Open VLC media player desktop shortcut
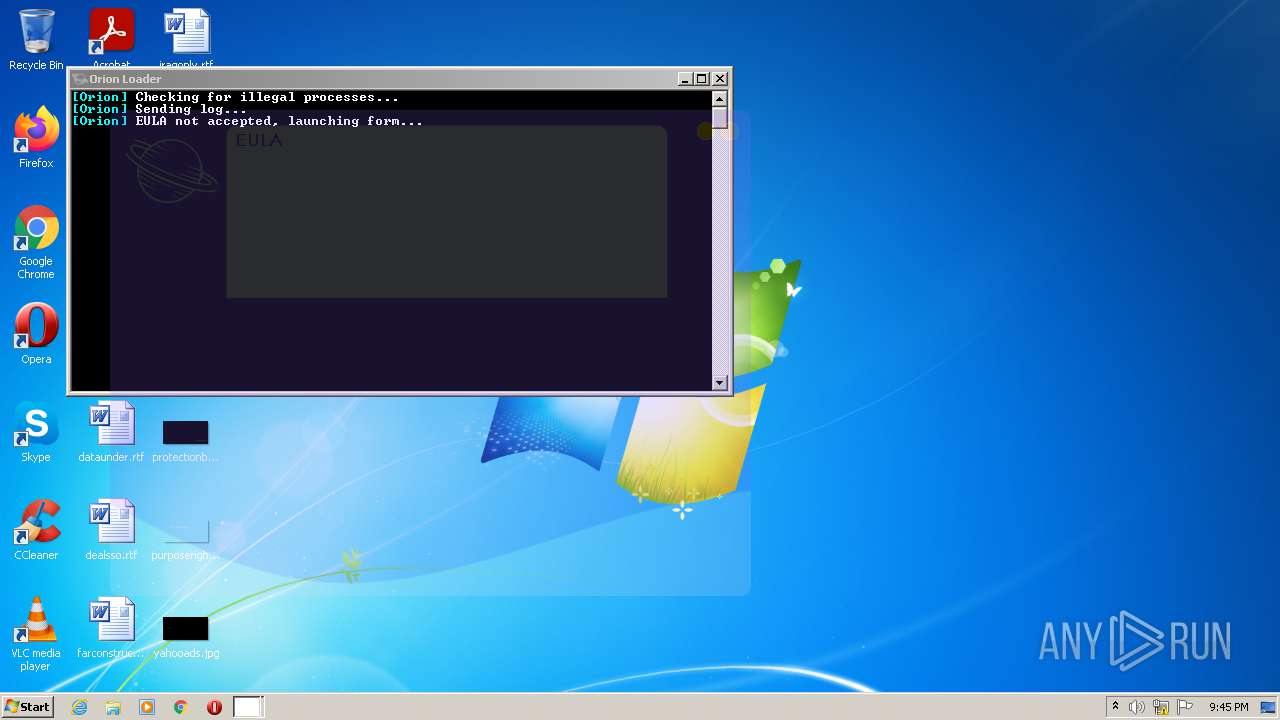 (x=36, y=635)
